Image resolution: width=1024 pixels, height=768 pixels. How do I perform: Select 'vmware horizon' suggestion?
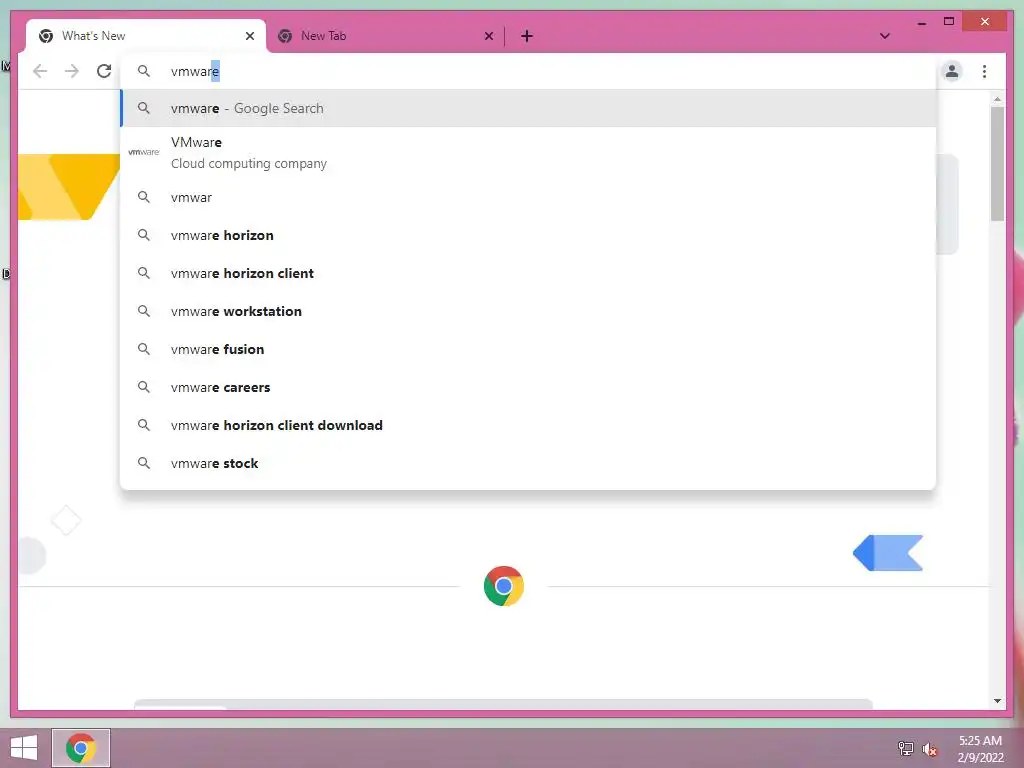[528, 235]
